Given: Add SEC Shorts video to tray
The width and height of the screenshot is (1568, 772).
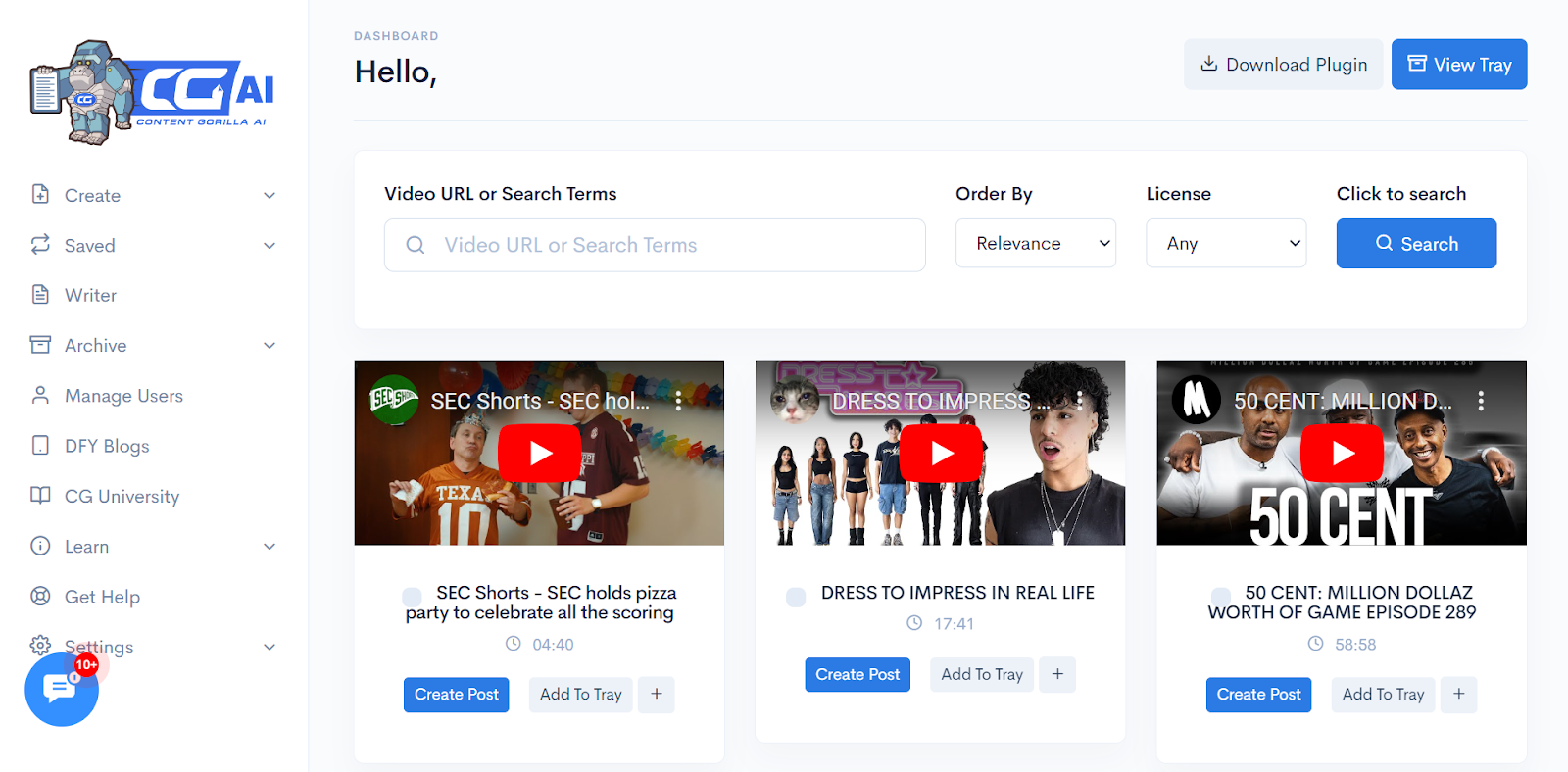Looking at the screenshot, I should [581, 695].
